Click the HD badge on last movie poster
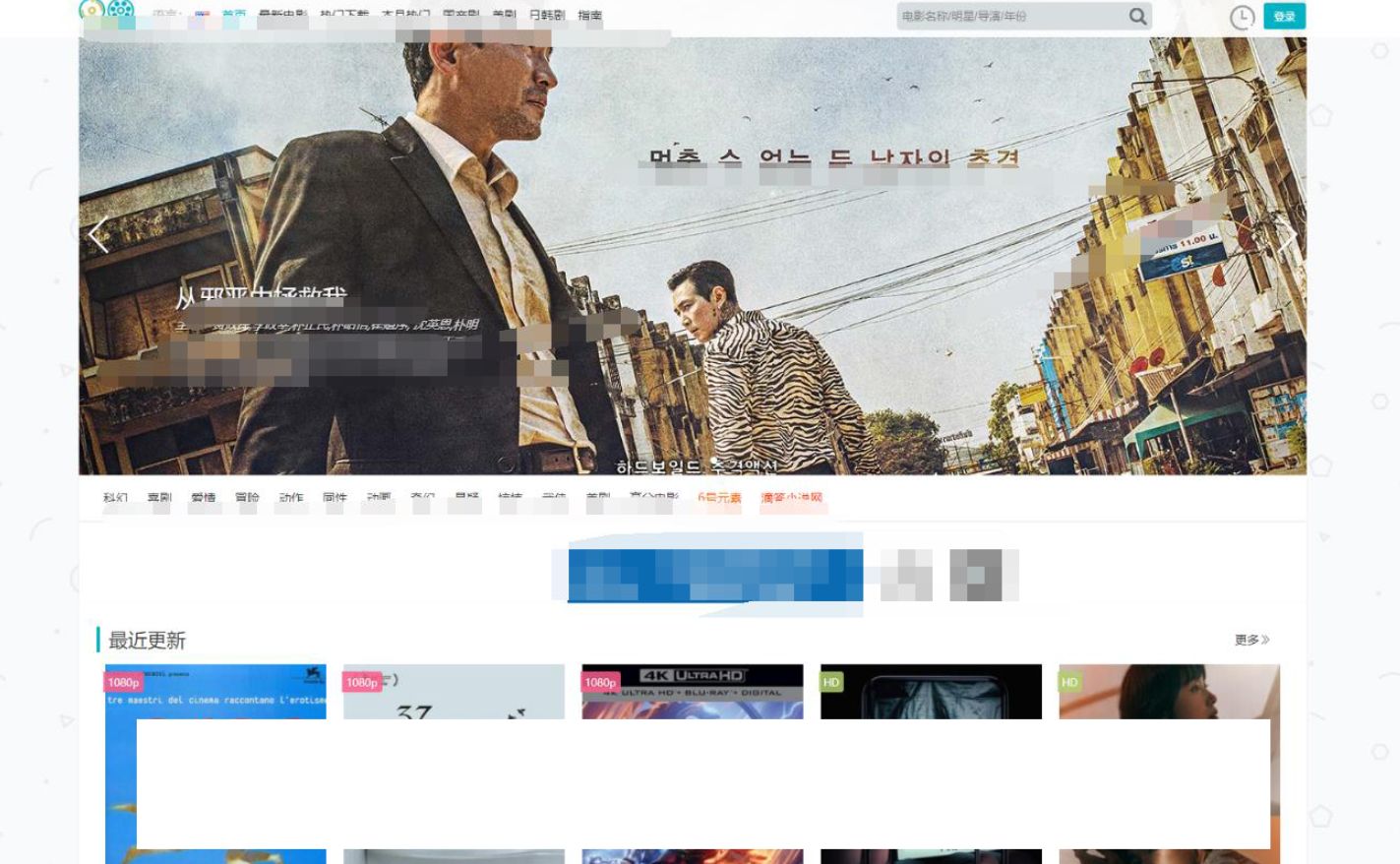1400x864 pixels. 1069,681
